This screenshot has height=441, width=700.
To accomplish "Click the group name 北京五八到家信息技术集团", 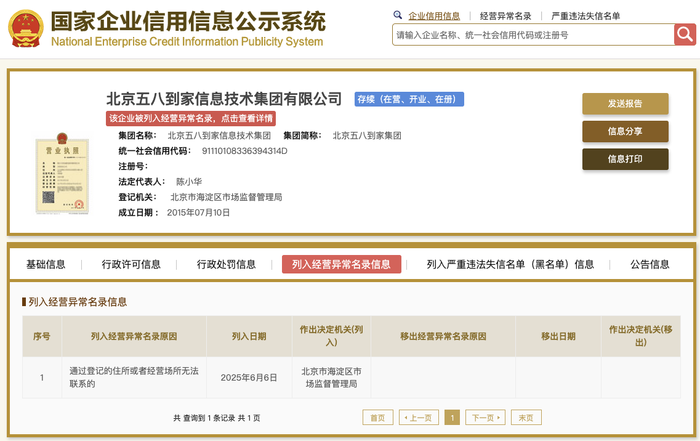I will [x=219, y=135].
